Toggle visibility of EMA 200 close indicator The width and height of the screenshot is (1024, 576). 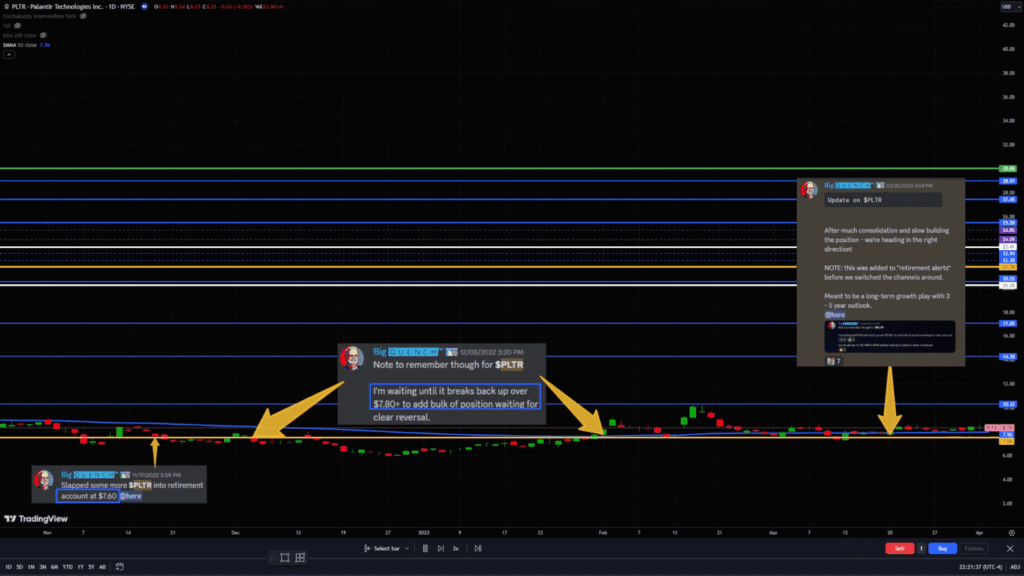(43, 35)
